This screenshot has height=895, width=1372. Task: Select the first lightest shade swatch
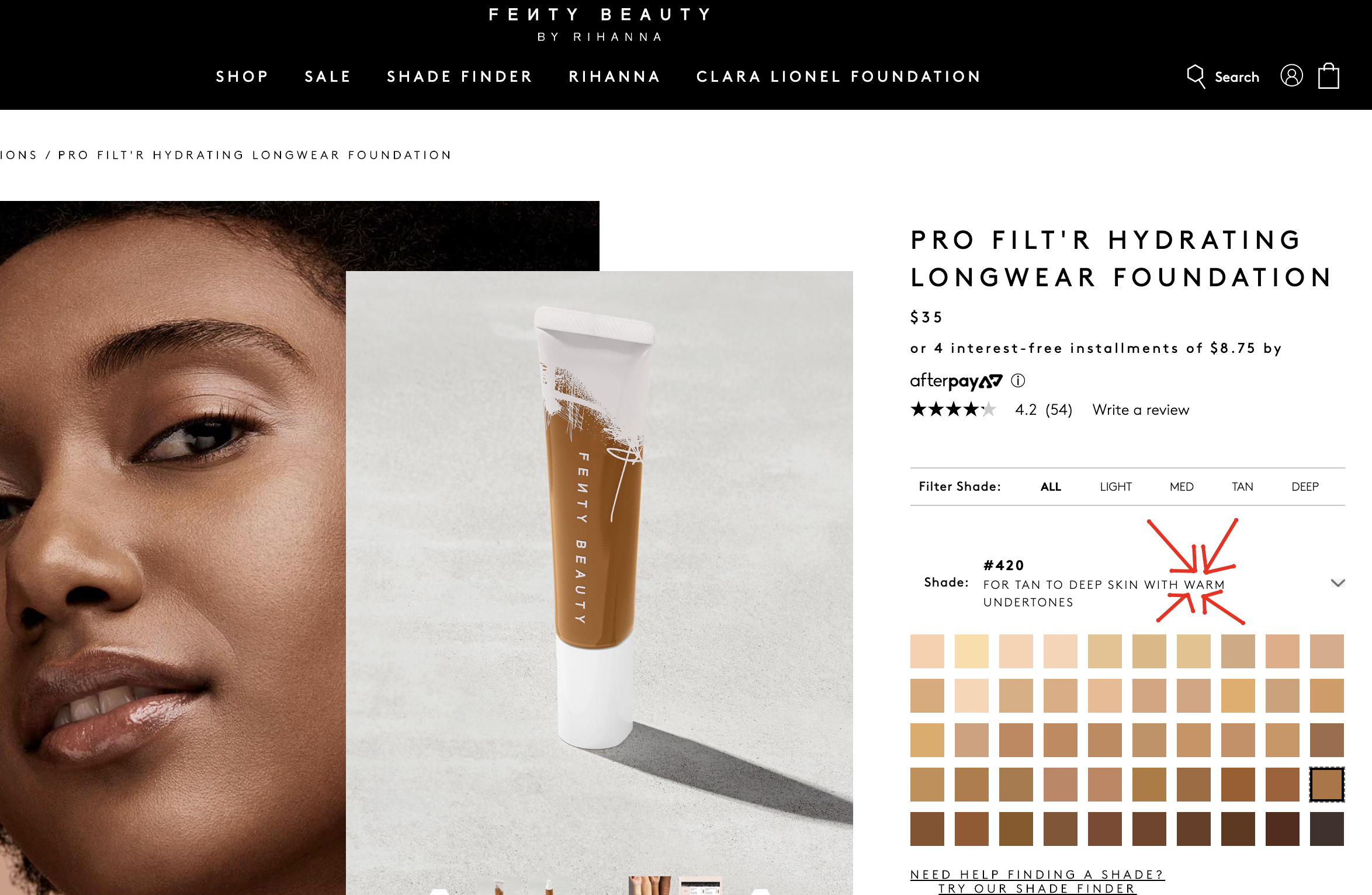tap(927, 651)
